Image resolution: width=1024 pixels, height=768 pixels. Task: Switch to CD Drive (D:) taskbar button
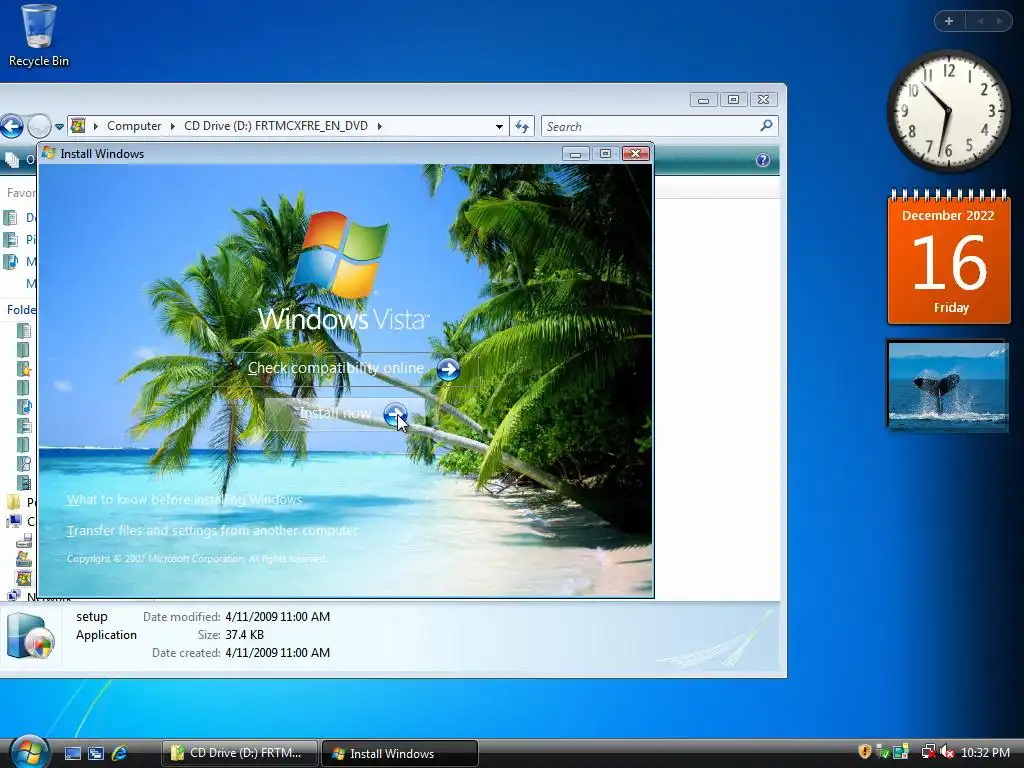[x=240, y=753]
